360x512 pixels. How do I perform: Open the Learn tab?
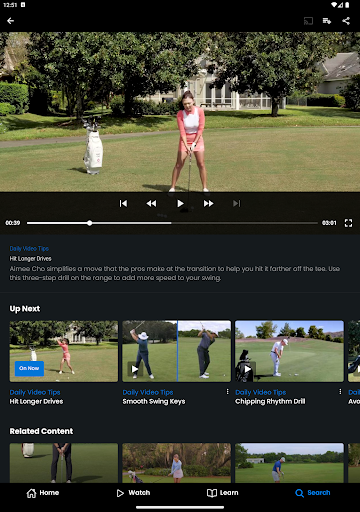(223, 493)
